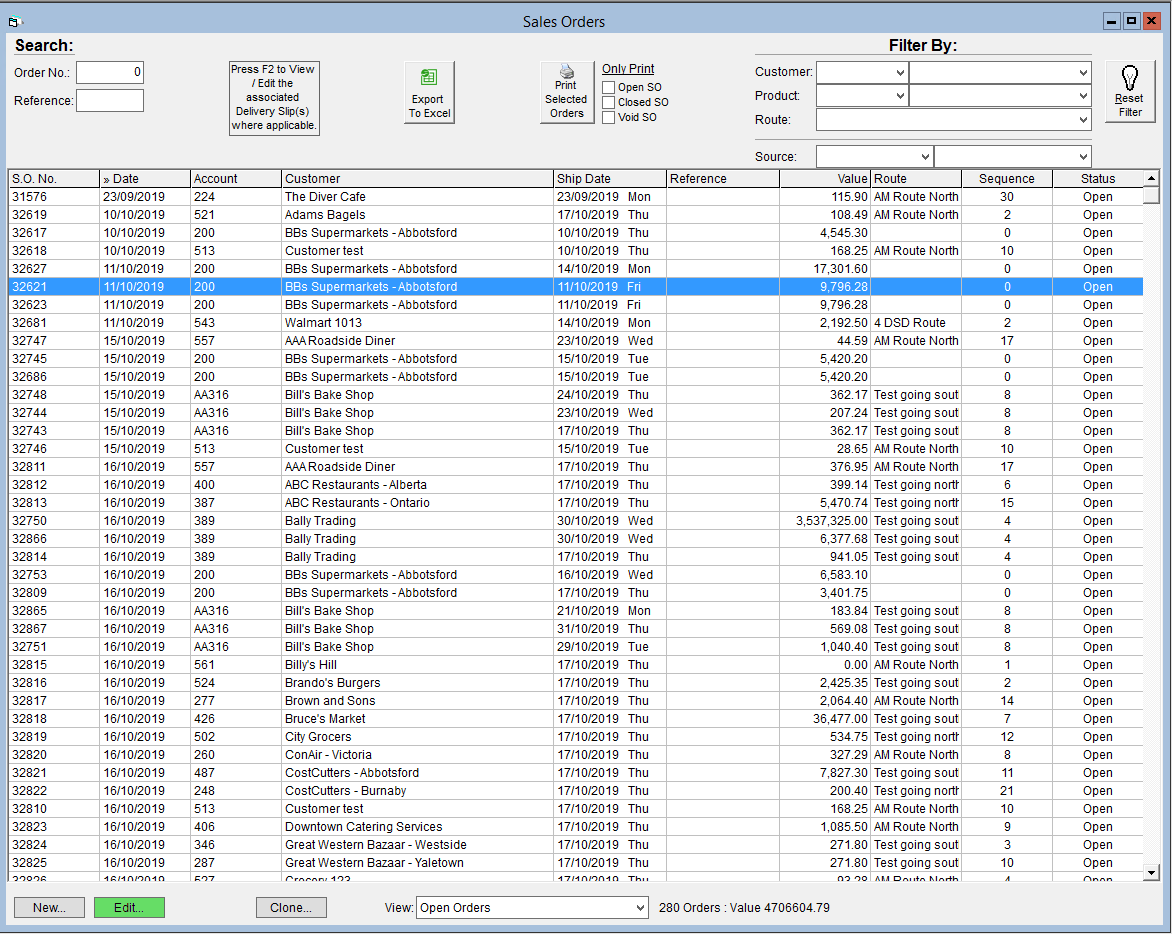The height and width of the screenshot is (935, 1173).
Task: Expand the Product name dropdown
Action: coord(1082,96)
